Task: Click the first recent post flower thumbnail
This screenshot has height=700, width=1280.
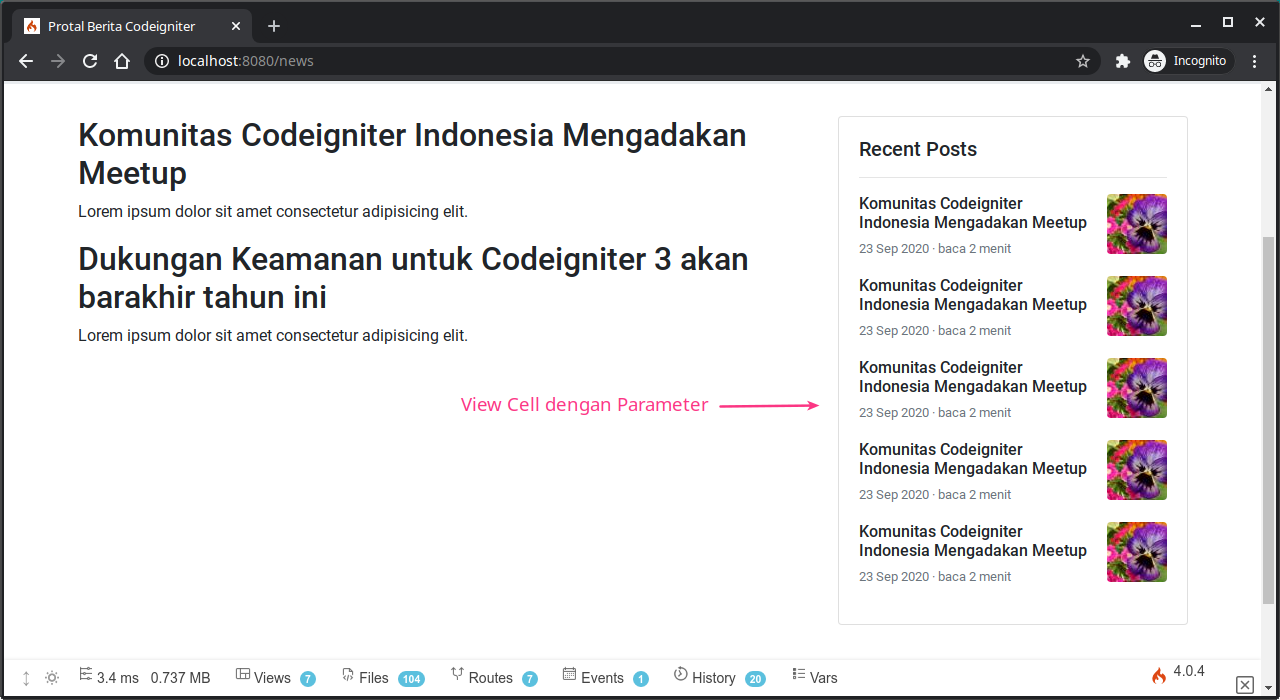Action: point(1136,224)
